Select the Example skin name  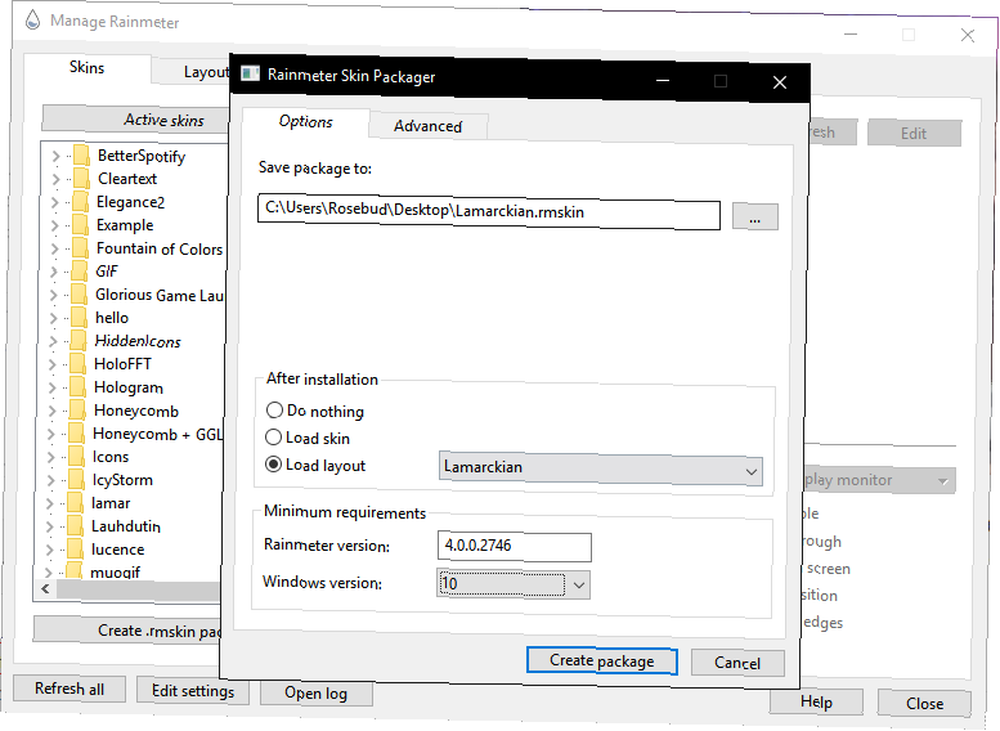125,225
